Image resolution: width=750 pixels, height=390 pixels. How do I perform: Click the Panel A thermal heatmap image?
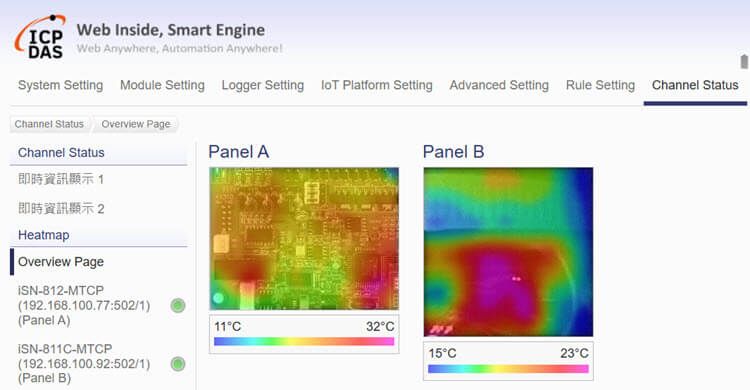click(304, 238)
